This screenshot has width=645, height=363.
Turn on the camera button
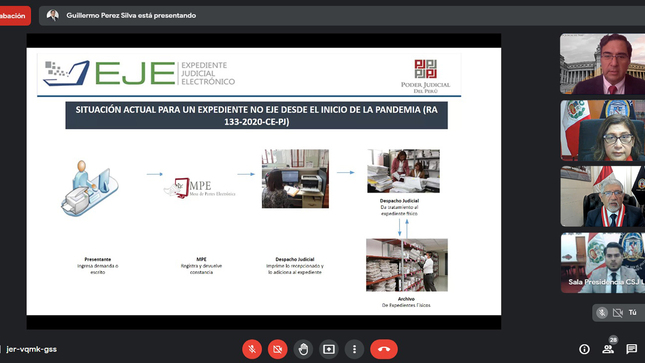pyautogui.click(x=278, y=349)
